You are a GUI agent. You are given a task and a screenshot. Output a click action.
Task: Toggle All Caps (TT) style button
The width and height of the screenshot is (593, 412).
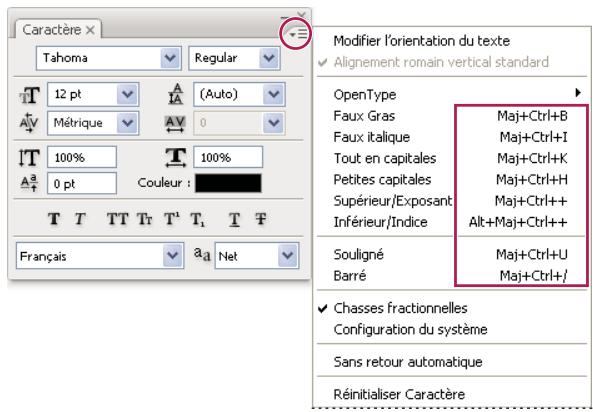click(118, 219)
